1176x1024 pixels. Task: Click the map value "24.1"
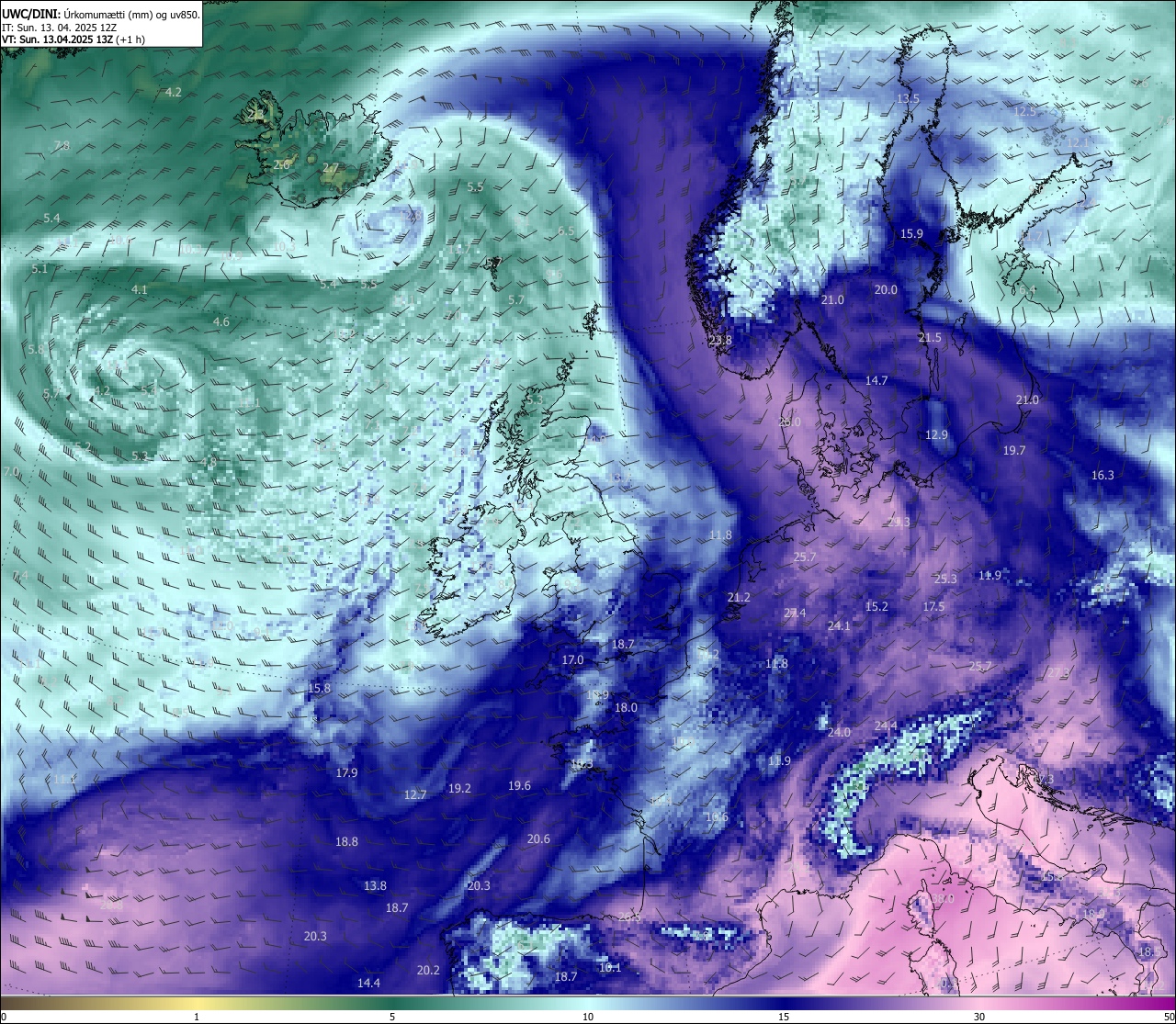pos(839,625)
